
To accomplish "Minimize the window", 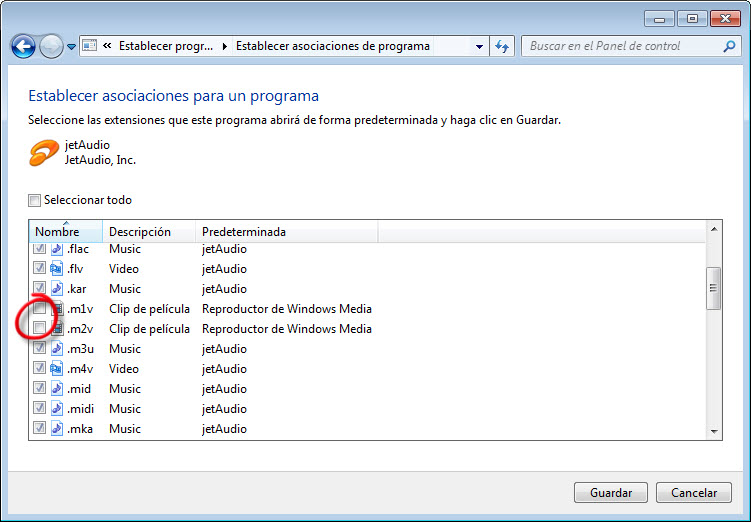I will pos(660,19).
